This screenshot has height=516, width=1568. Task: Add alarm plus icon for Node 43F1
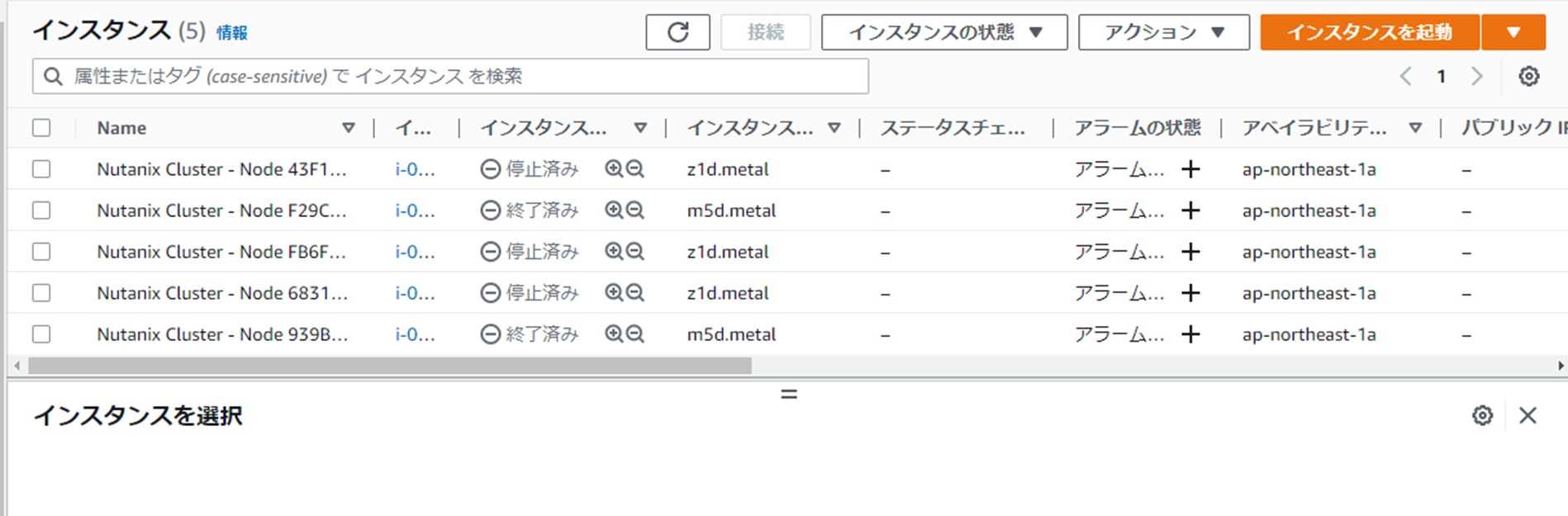(1190, 169)
